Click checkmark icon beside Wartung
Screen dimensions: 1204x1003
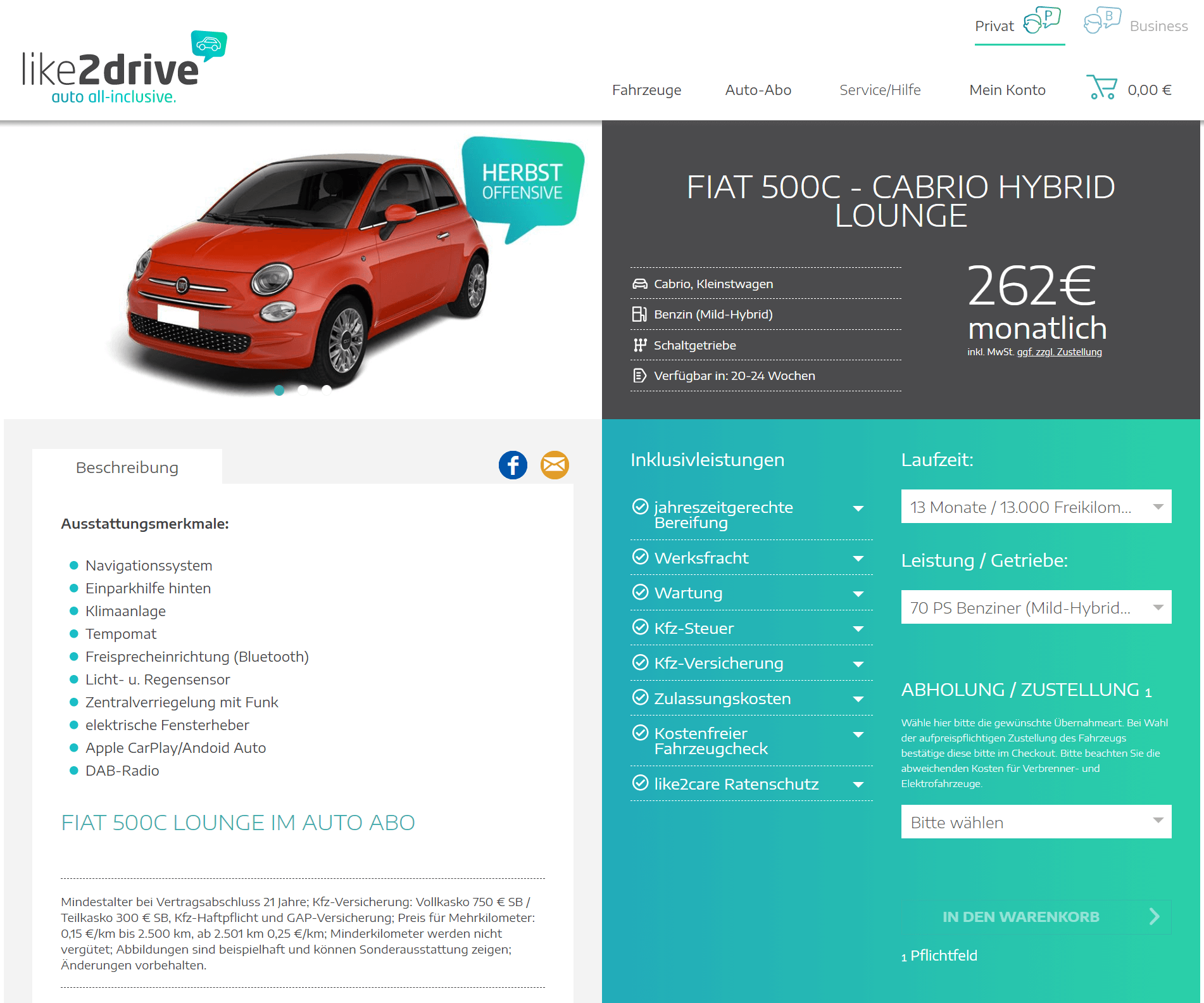pyautogui.click(x=641, y=592)
